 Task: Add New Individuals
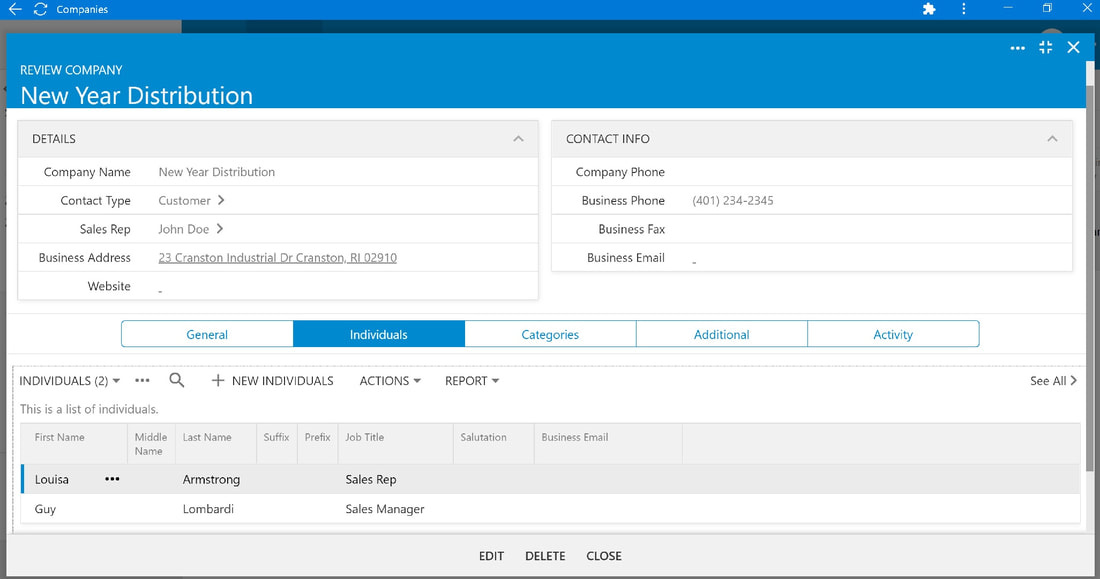tap(272, 380)
